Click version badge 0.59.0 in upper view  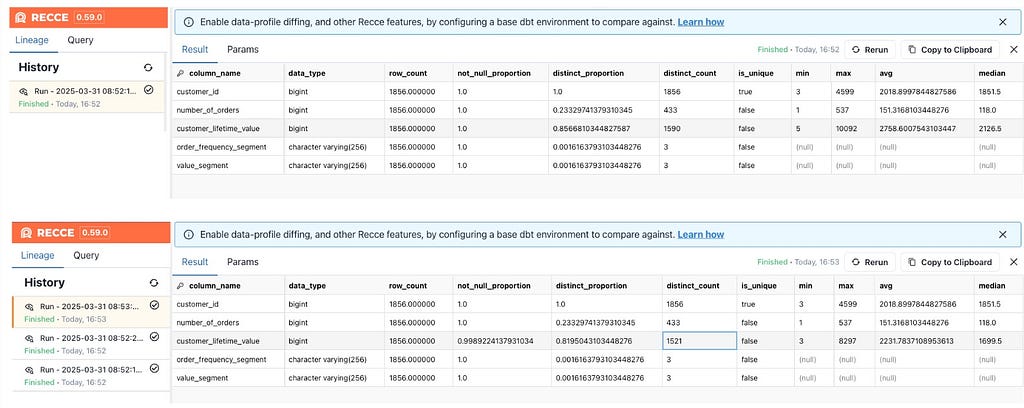[x=91, y=18]
